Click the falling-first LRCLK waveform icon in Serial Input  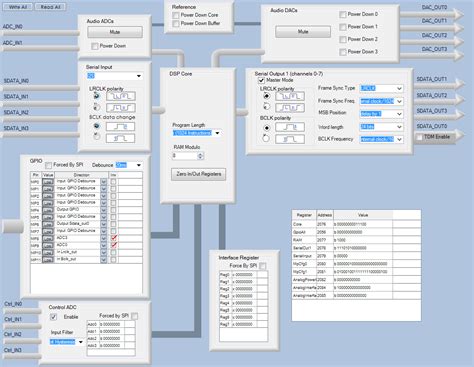121,96
